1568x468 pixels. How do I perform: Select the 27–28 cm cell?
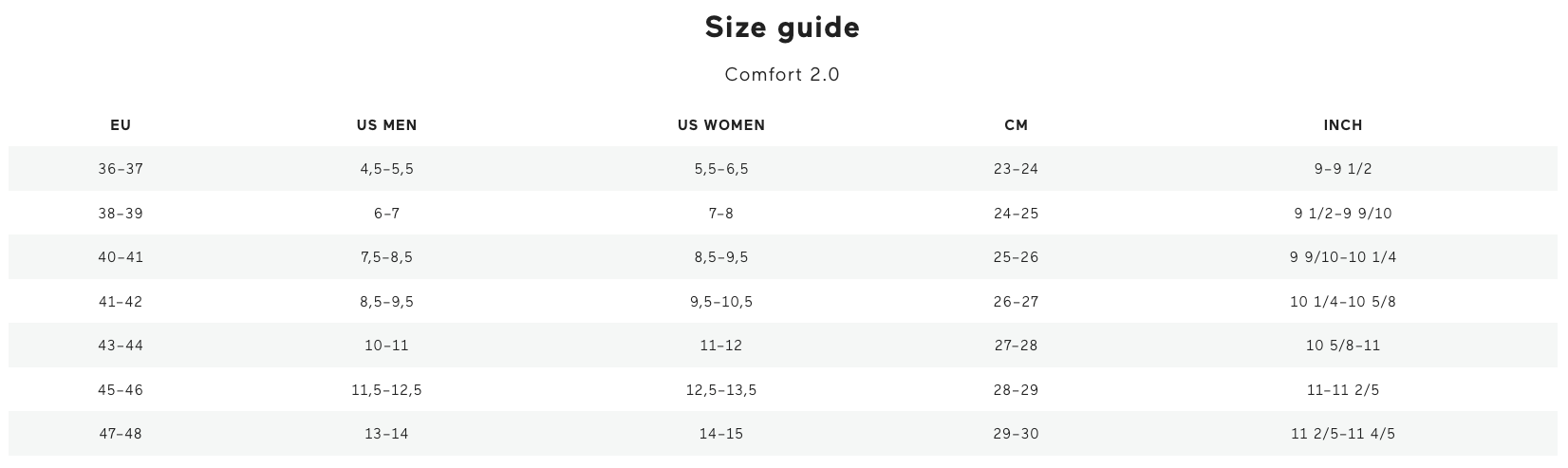(1017, 346)
